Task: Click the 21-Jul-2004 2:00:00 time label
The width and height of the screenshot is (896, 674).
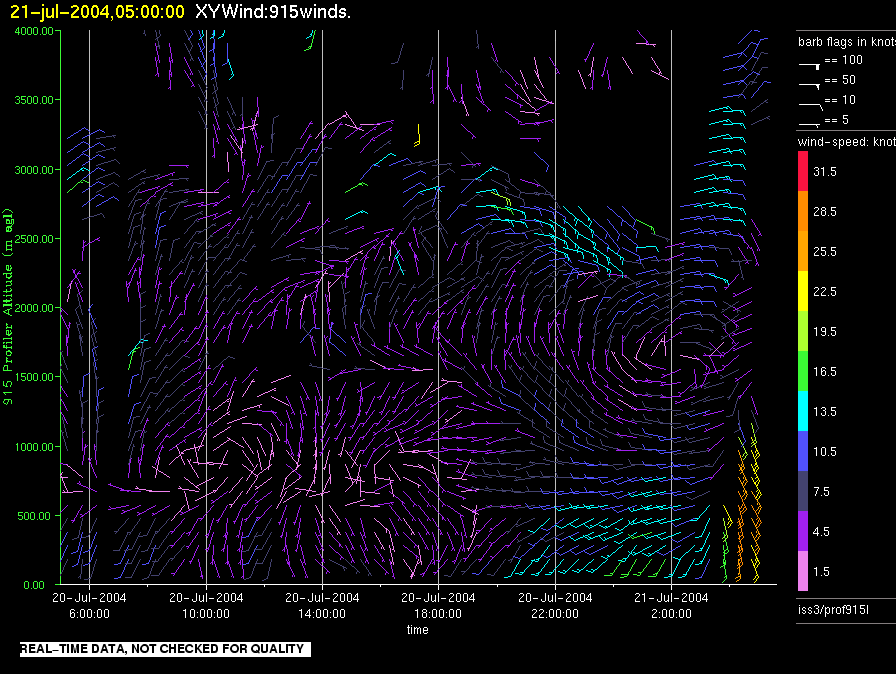Action: [671, 605]
